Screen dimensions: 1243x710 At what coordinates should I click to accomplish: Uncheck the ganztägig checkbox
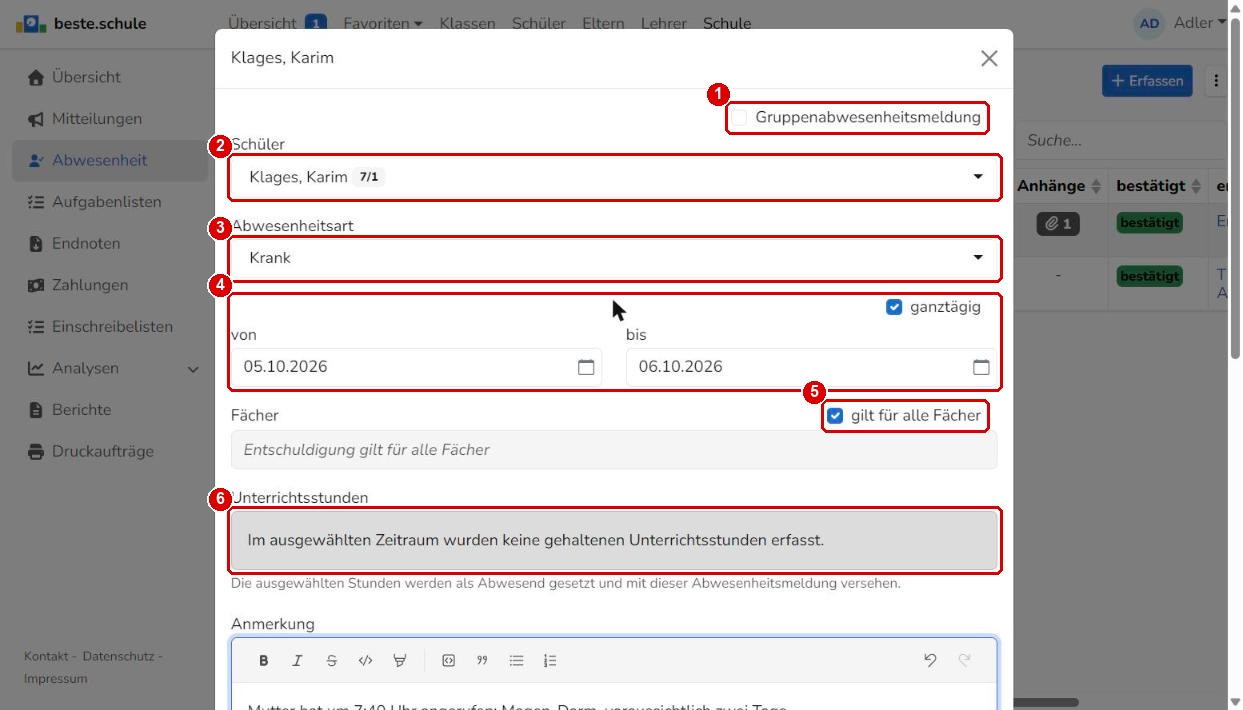894,307
